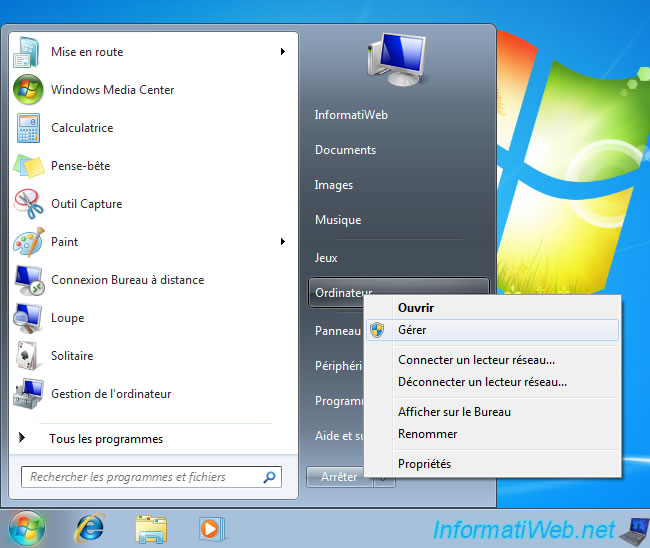This screenshot has width=650, height=548.
Task: Choose Afficher sur le Bureau
Action: click(x=492, y=412)
